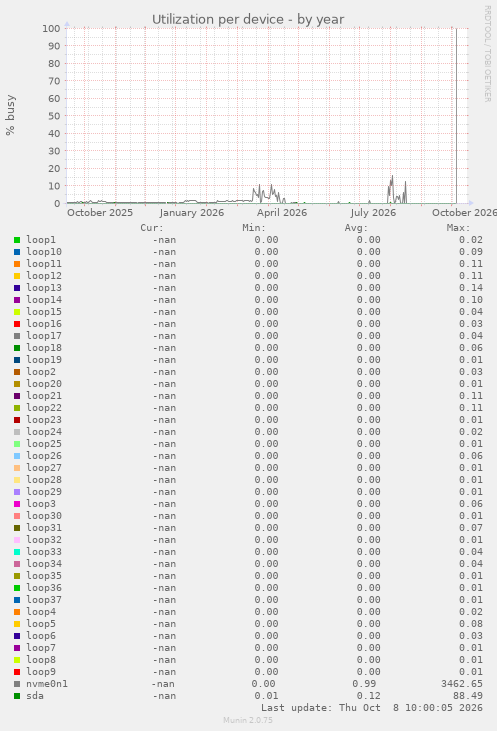
Task: Click the 'nvme0n1' legend label
Action: [47, 684]
